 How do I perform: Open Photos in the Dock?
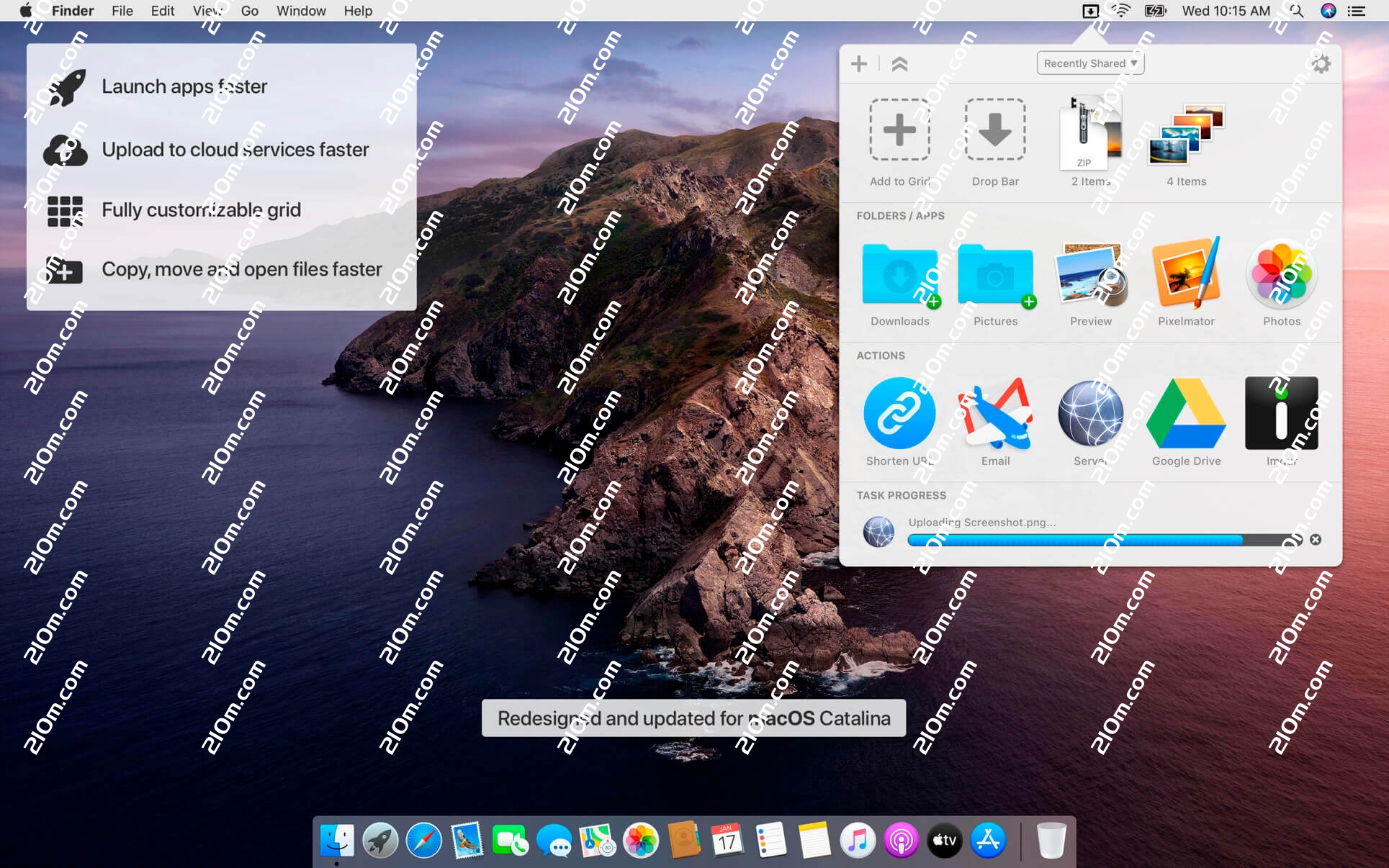pyautogui.click(x=641, y=840)
